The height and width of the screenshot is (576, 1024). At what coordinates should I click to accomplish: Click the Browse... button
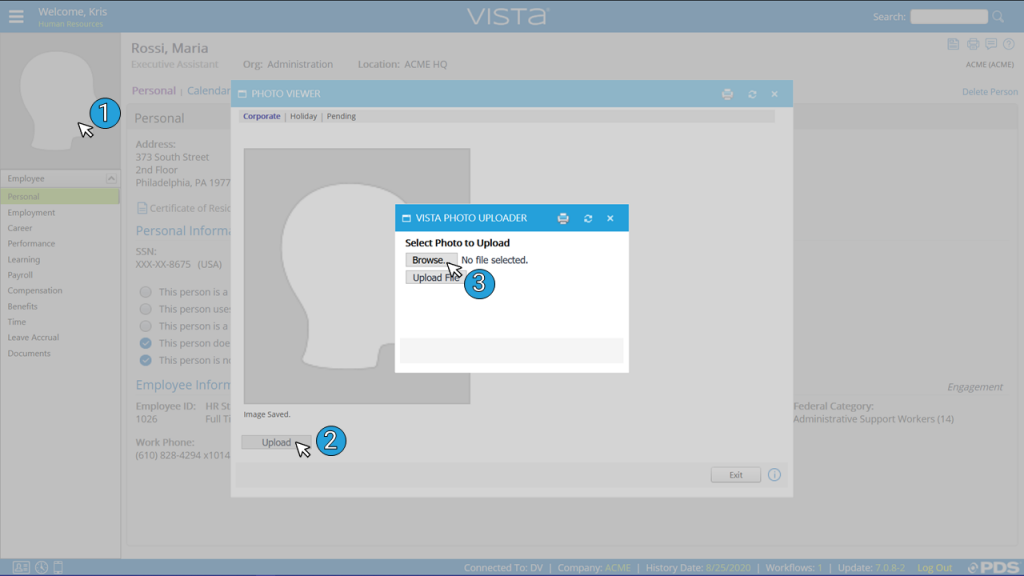[431, 260]
